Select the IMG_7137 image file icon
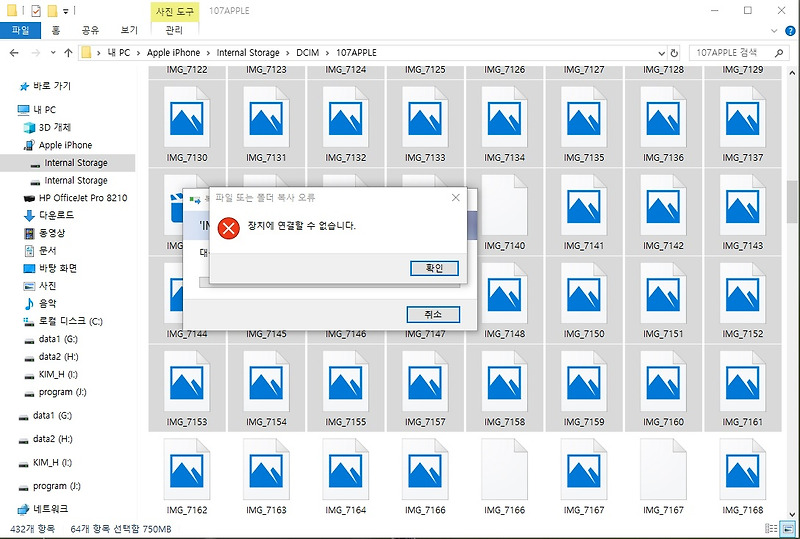This screenshot has width=800, height=539. click(742, 117)
